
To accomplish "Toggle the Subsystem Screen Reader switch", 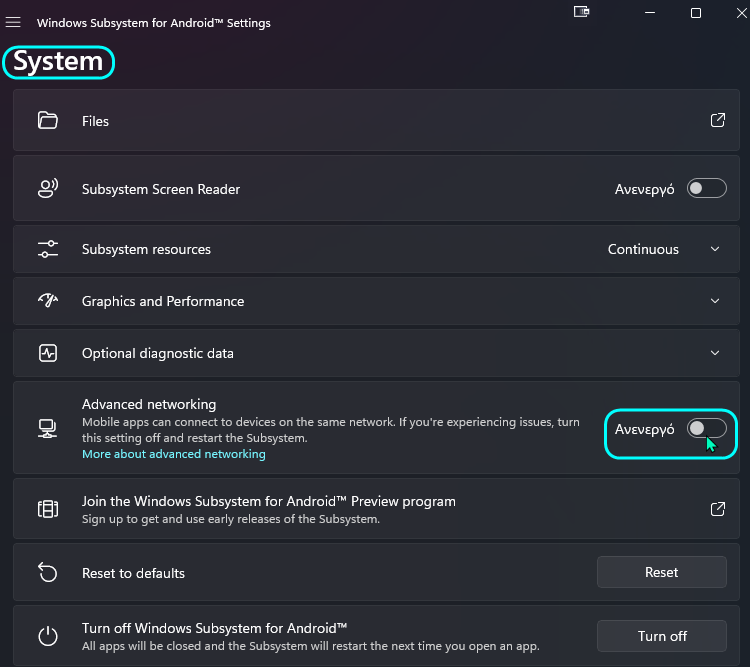I will click(x=706, y=188).
